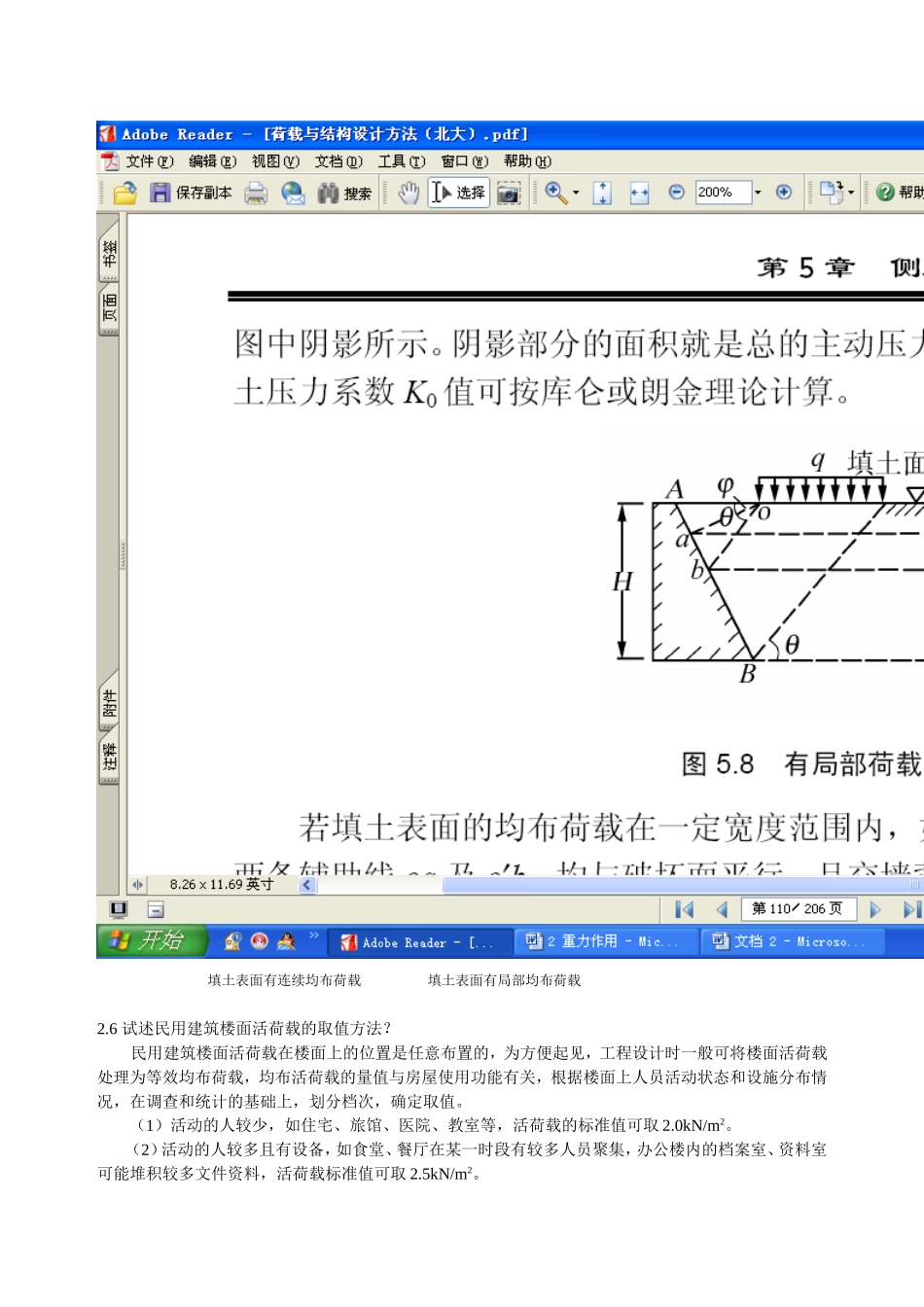Open the 书签 bookmarks side tab

click(109, 255)
